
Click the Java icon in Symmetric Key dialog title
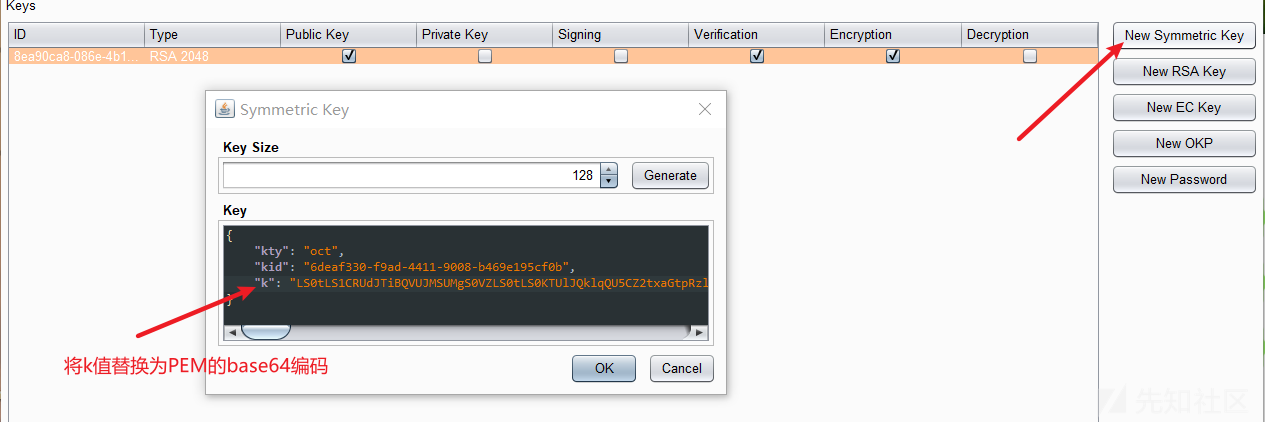coord(225,109)
